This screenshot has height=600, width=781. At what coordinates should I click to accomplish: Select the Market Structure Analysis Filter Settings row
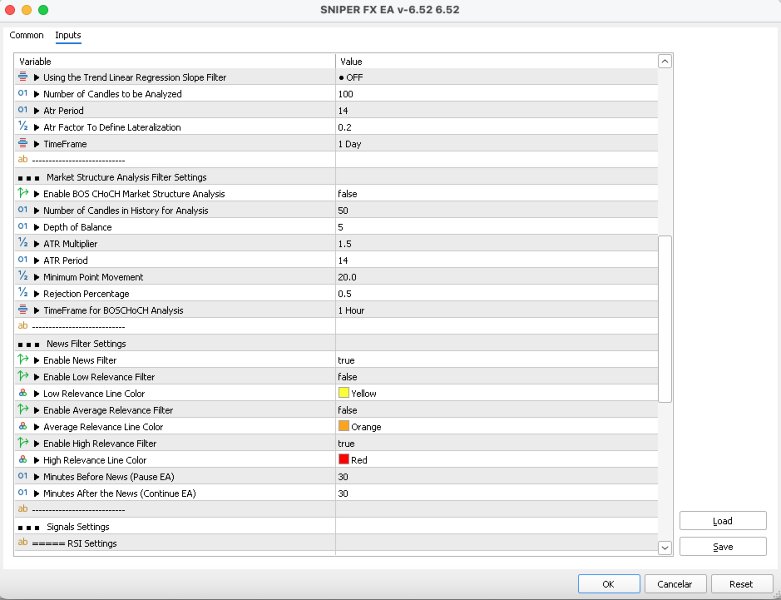click(x=336, y=177)
